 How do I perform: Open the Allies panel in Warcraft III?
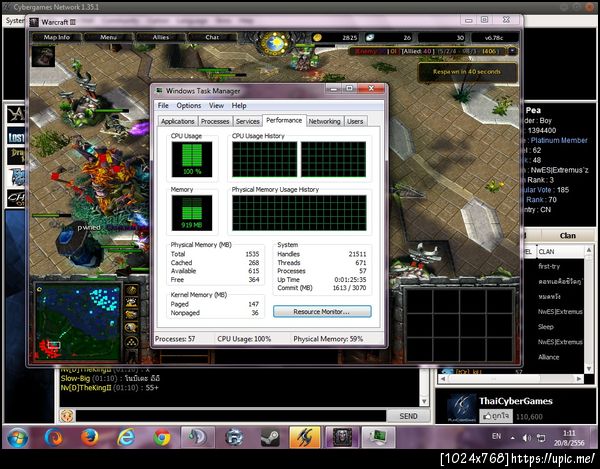pyautogui.click(x=161, y=37)
